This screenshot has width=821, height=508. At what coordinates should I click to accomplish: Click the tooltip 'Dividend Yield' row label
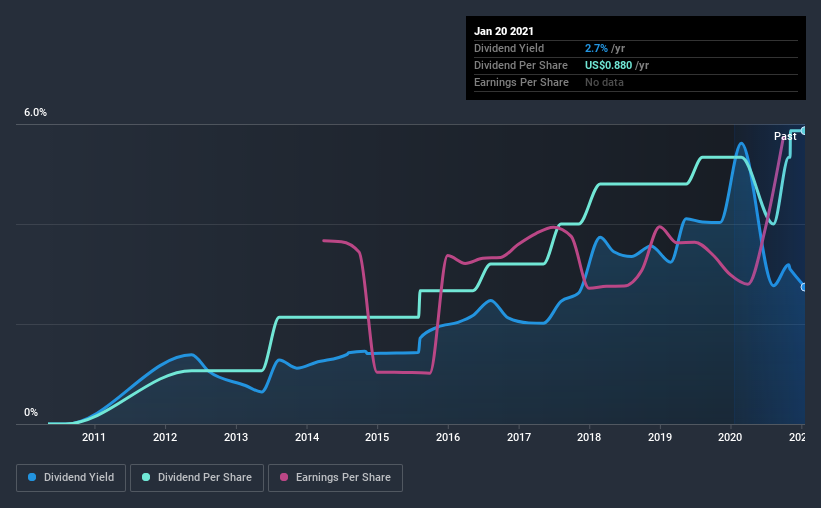coord(509,48)
